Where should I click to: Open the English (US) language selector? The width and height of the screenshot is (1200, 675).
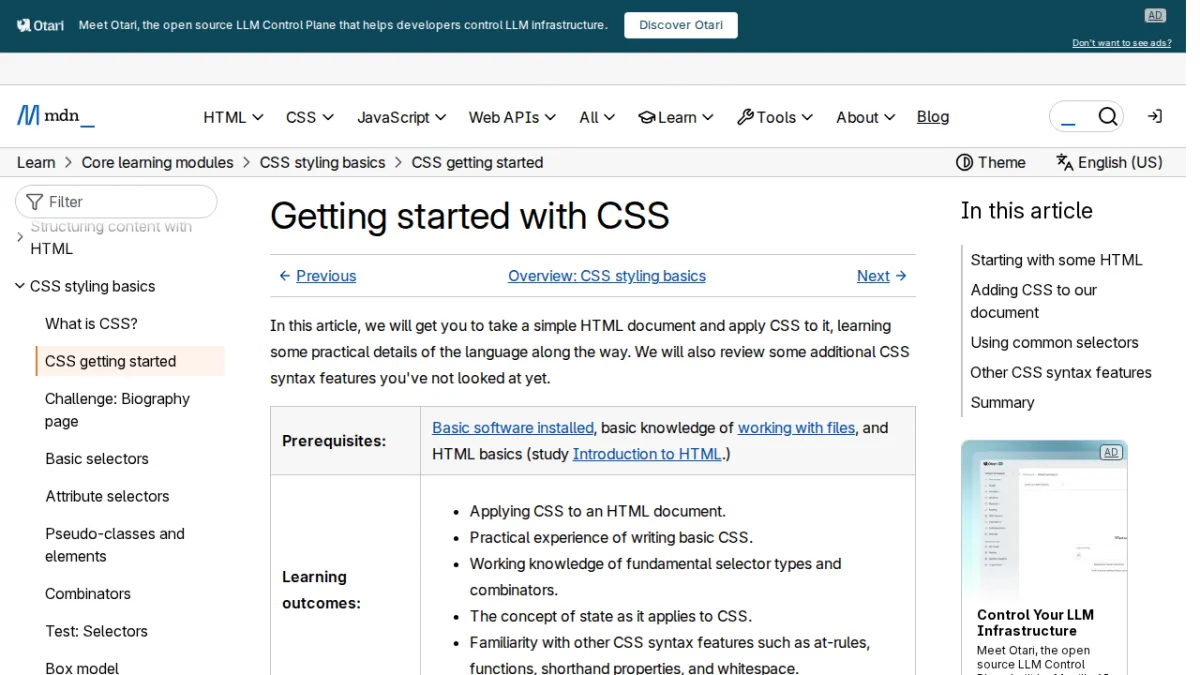(x=1109, y=162)
